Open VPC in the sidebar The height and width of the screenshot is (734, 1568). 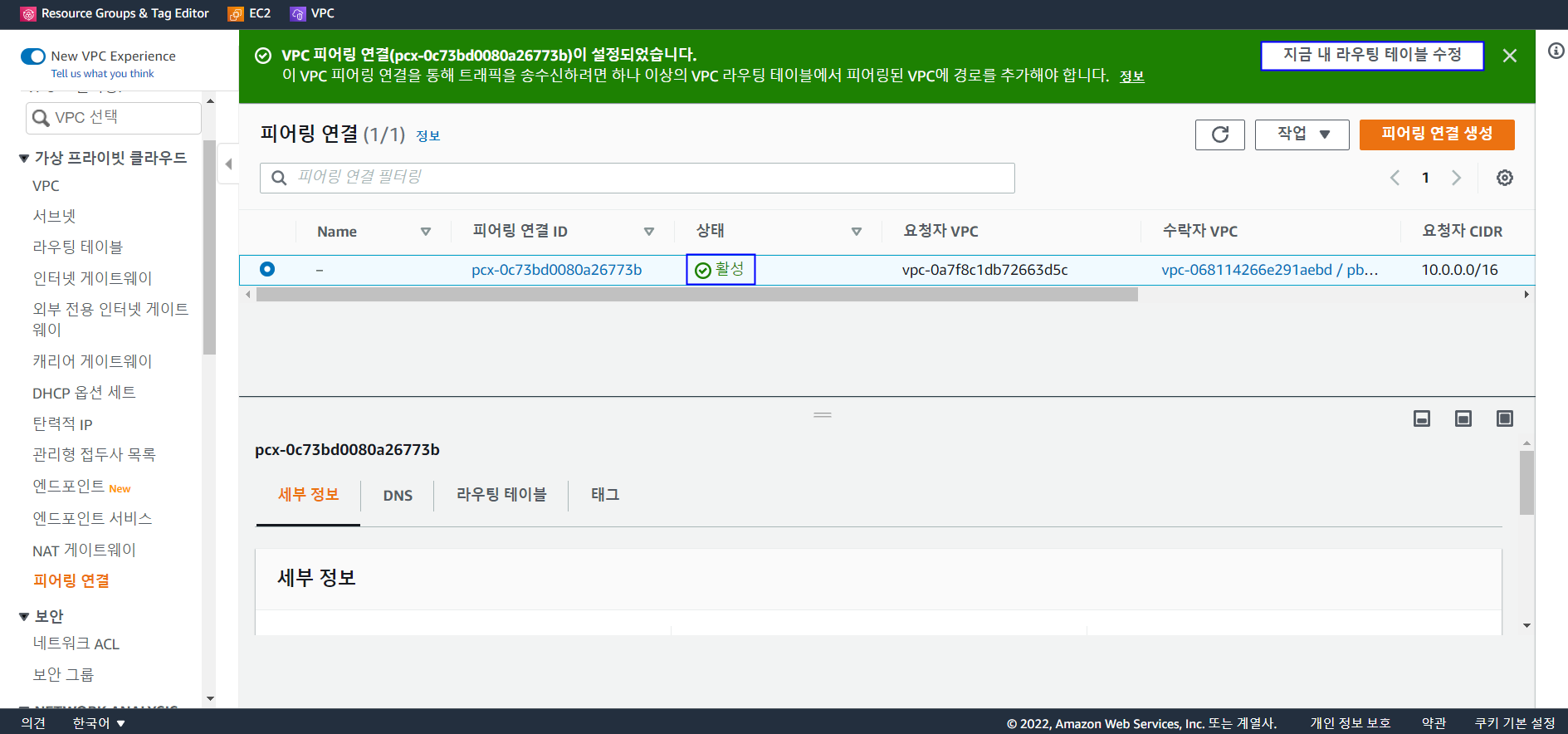coord(46,186)
